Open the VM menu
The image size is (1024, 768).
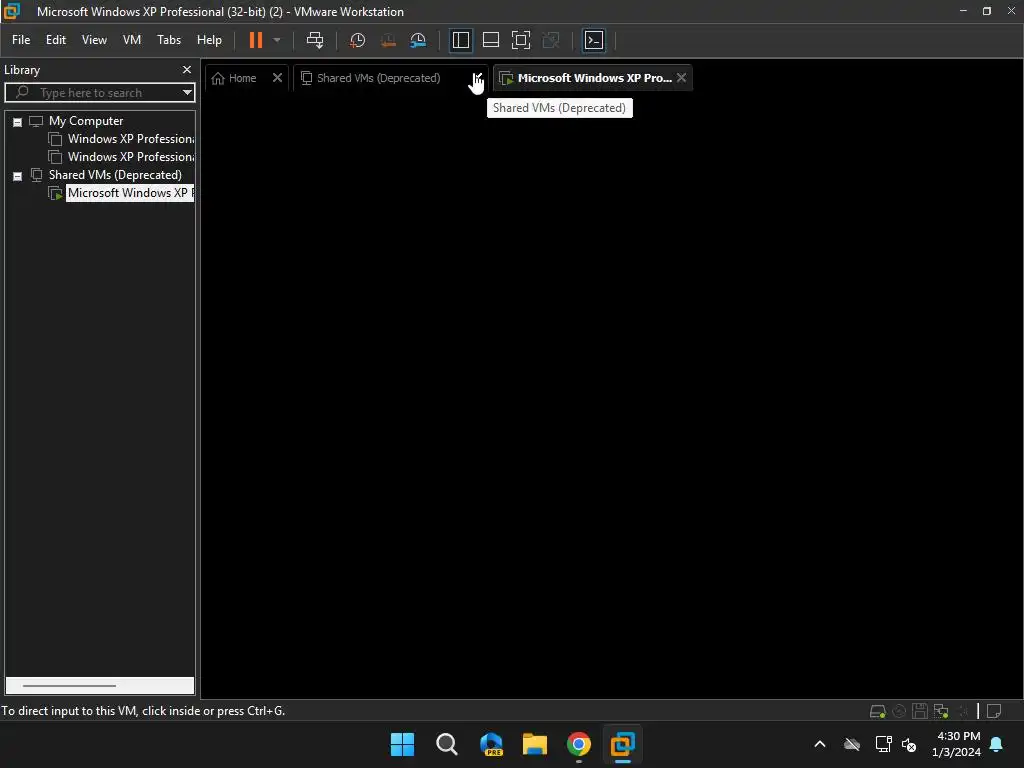pos(132,40)
